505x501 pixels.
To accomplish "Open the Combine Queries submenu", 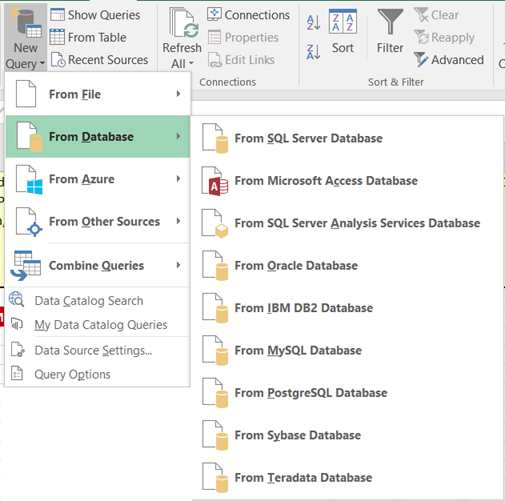I will (98, 265).
